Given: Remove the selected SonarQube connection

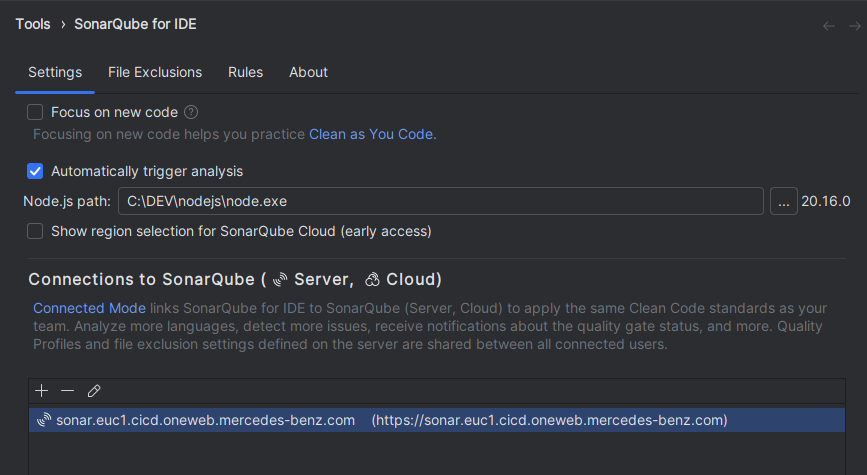Looking at the screenshot, I should (x=67, y=391).
